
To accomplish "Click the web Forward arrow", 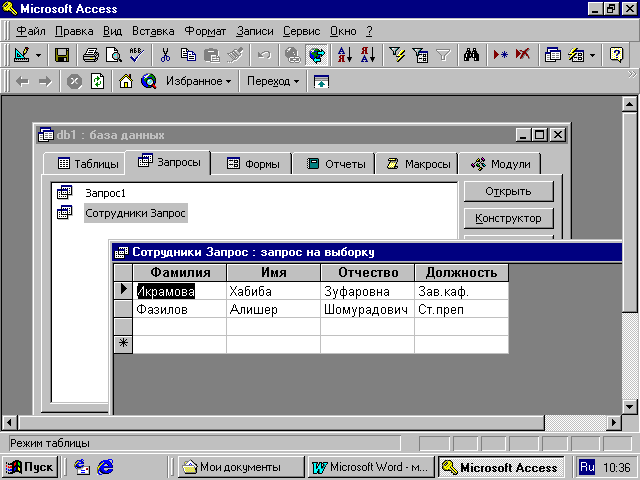I will tap(45, 82).
